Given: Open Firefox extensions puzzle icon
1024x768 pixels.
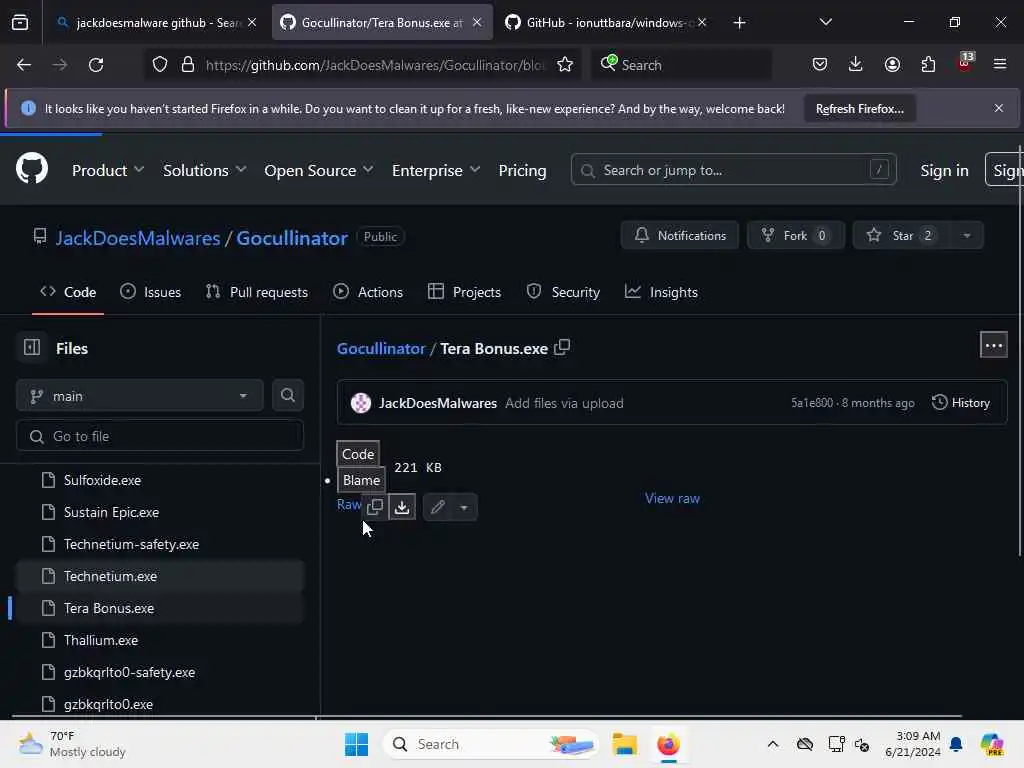Looking at the screenshot, I should click(x=928, y=64).
